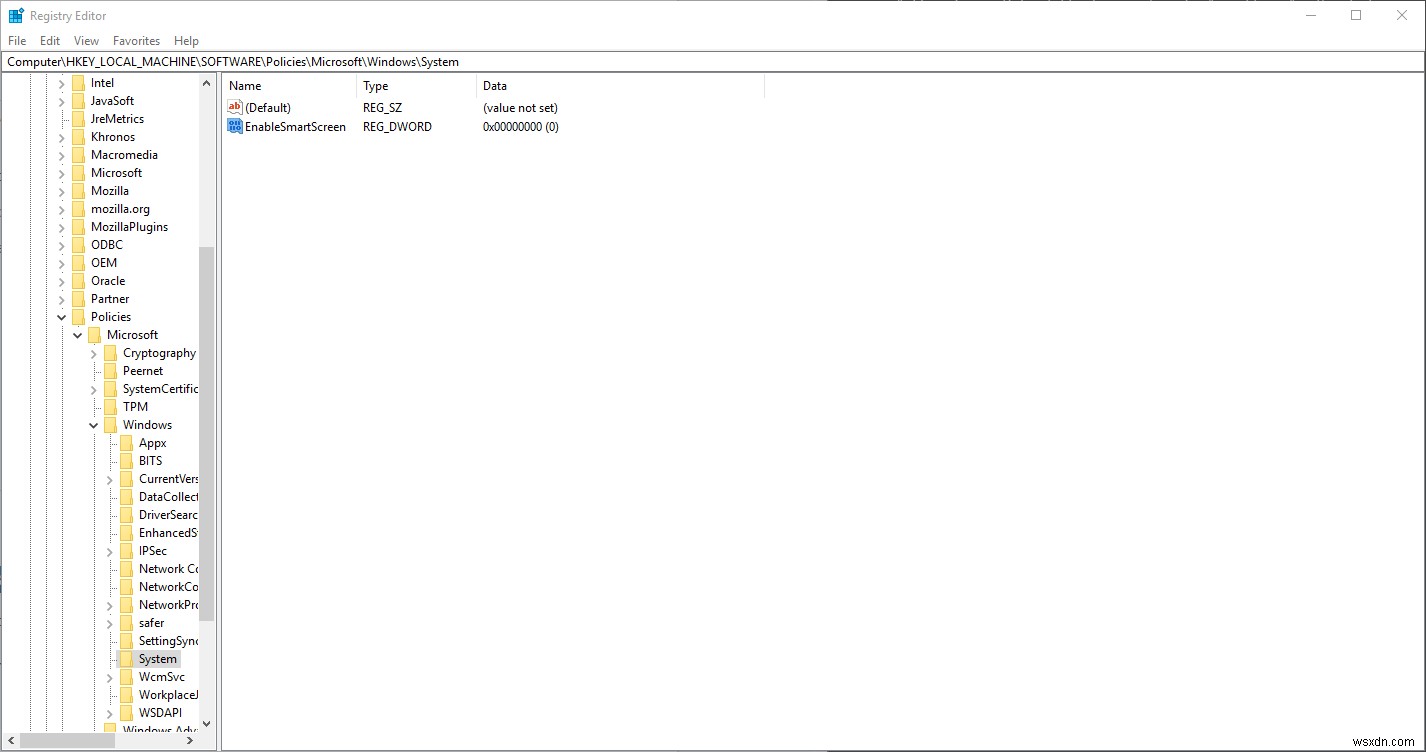Open the View menu

click(85, 40)
